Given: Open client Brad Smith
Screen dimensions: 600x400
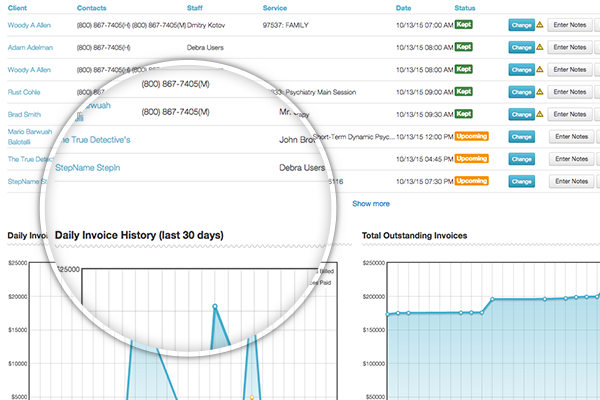Looking at the screenshot, I should (24, 114).
